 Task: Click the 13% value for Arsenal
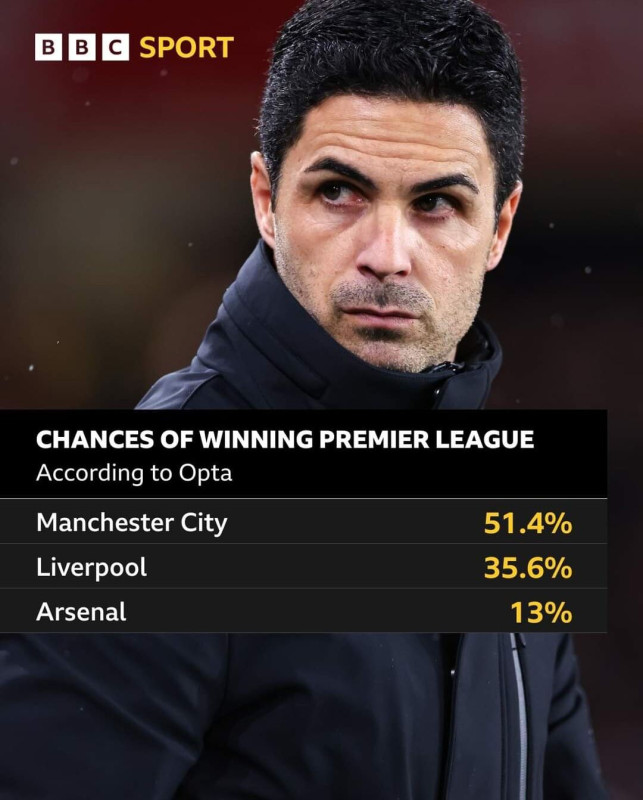541,612
